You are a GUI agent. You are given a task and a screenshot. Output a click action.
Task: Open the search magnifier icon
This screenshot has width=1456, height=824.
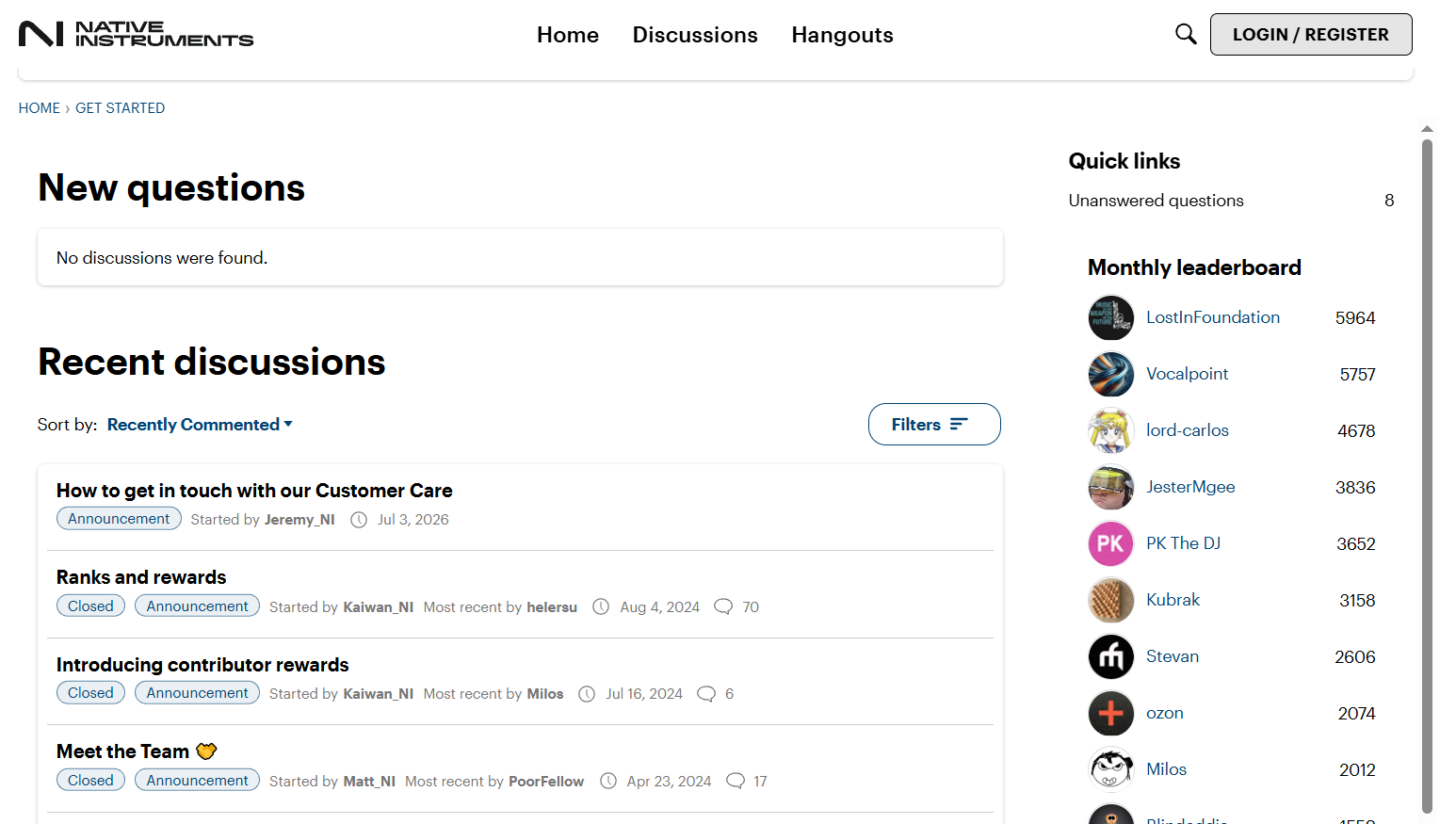(1186, 34)
